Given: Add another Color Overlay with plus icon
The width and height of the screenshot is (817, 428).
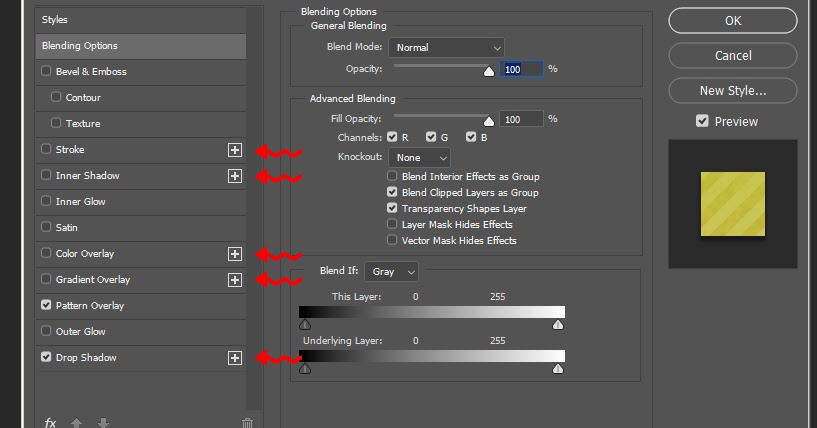Looking at the screenshot, I should pos(235,254).
